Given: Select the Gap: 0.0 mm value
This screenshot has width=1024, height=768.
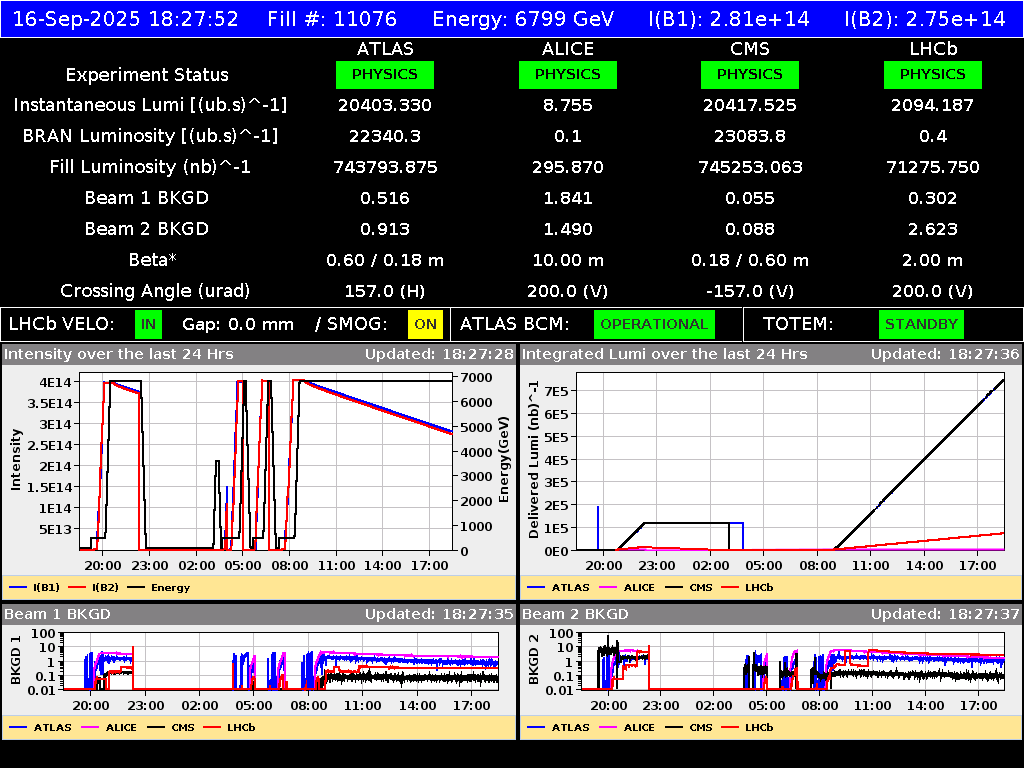Looking at the screenshot, I should [238, 325].
